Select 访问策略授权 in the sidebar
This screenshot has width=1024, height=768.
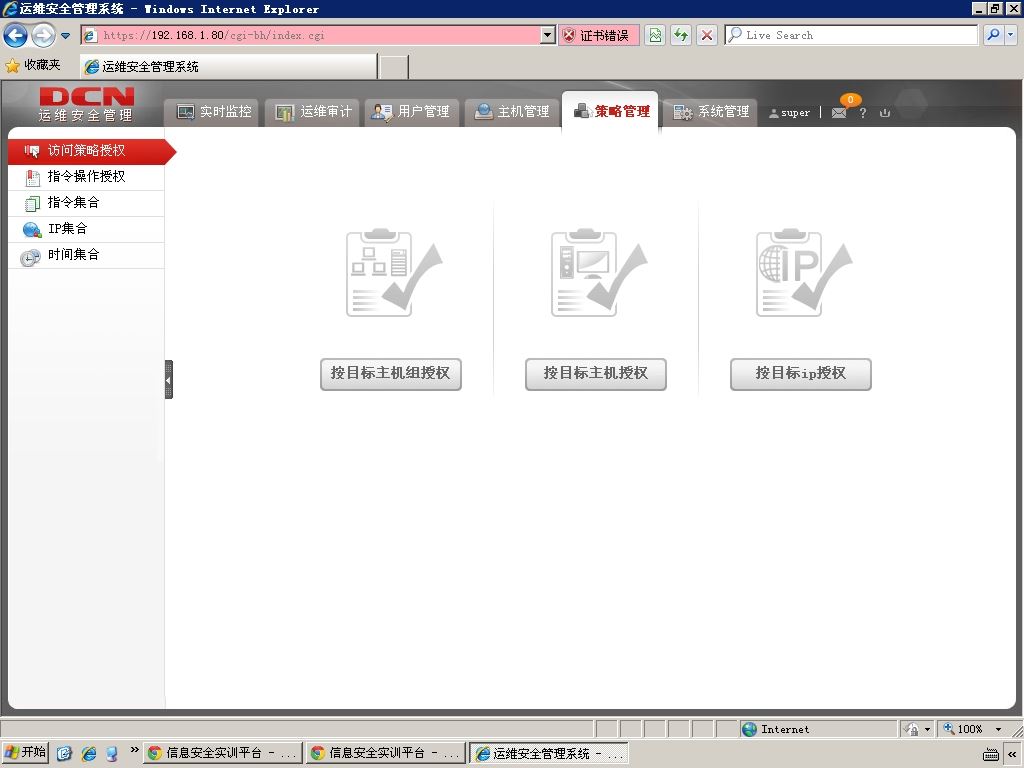tap(91, 151)
